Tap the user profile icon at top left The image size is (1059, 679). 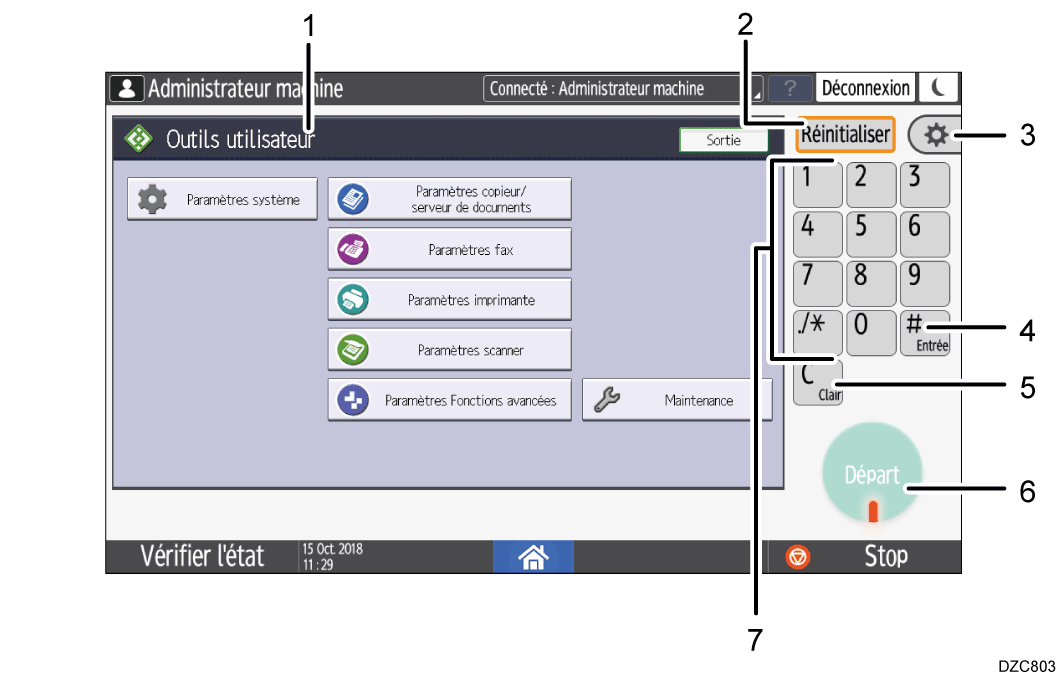click(x=126, y=88)
